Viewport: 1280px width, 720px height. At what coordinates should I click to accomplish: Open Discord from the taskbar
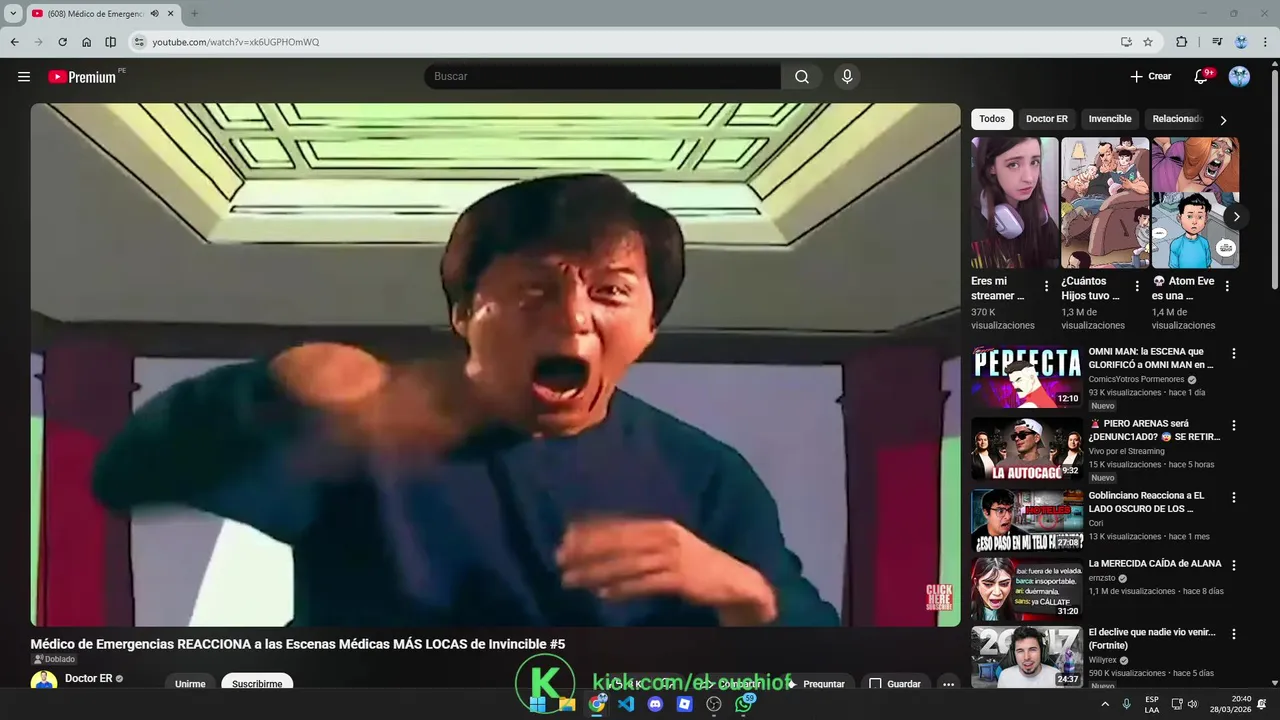coord(655,704)
